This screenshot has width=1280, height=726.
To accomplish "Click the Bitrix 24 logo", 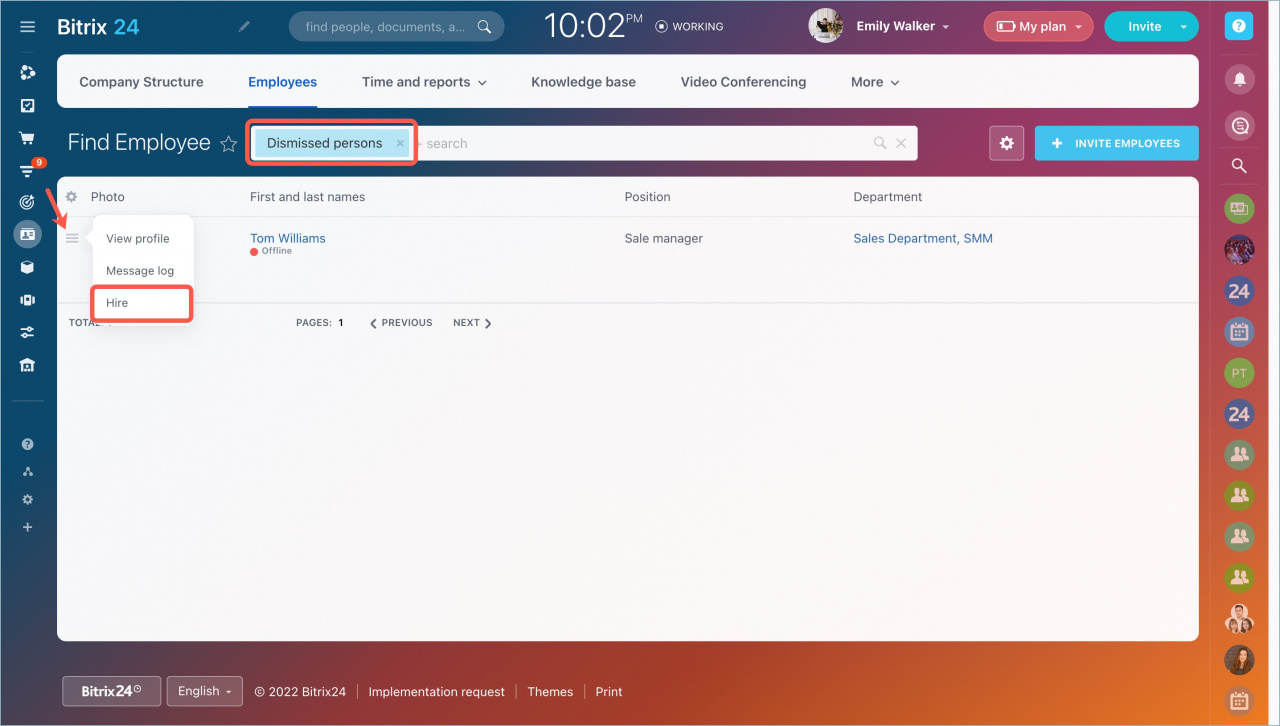I will coord(98,27).
